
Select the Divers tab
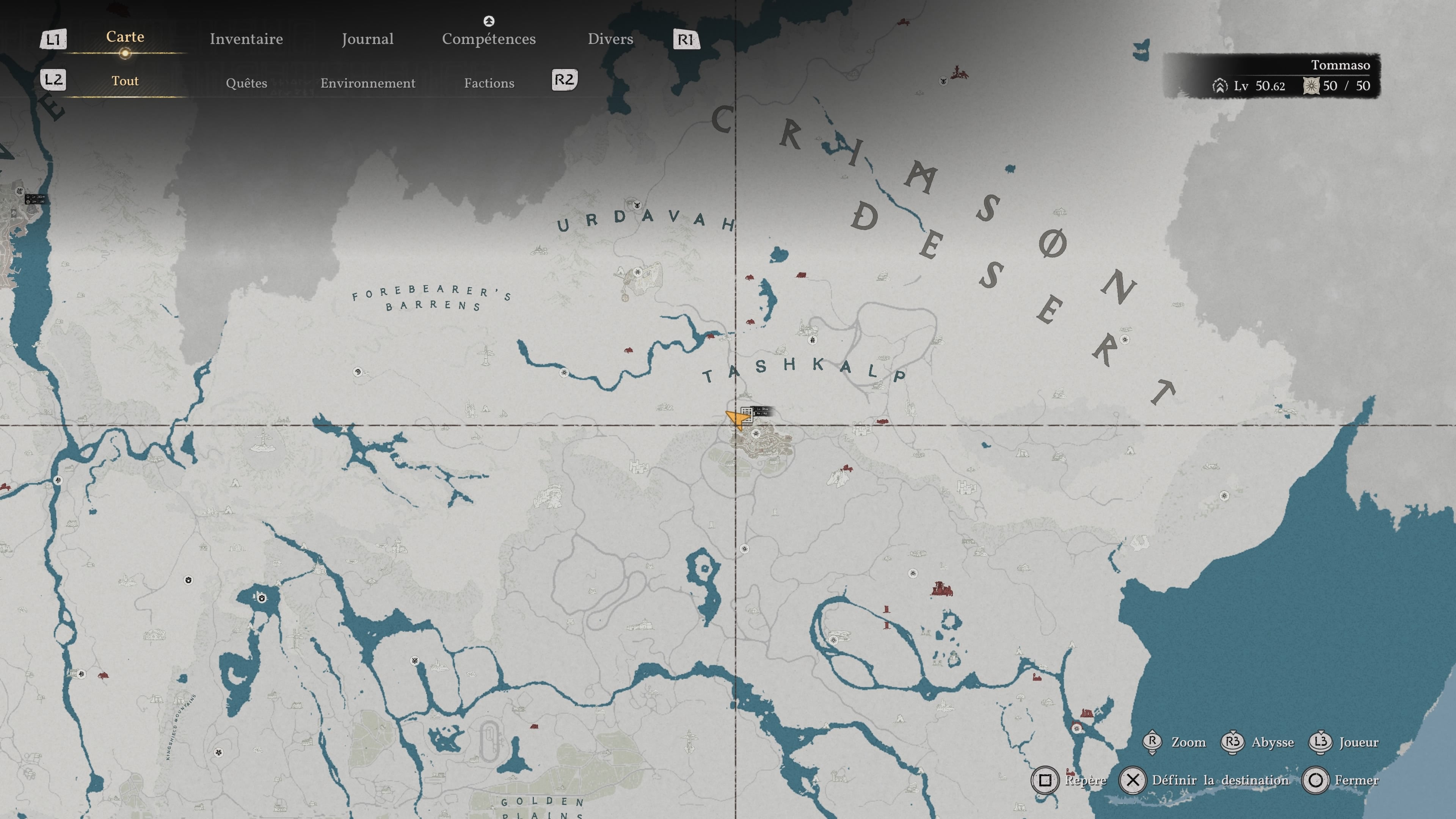pos(610,39)
